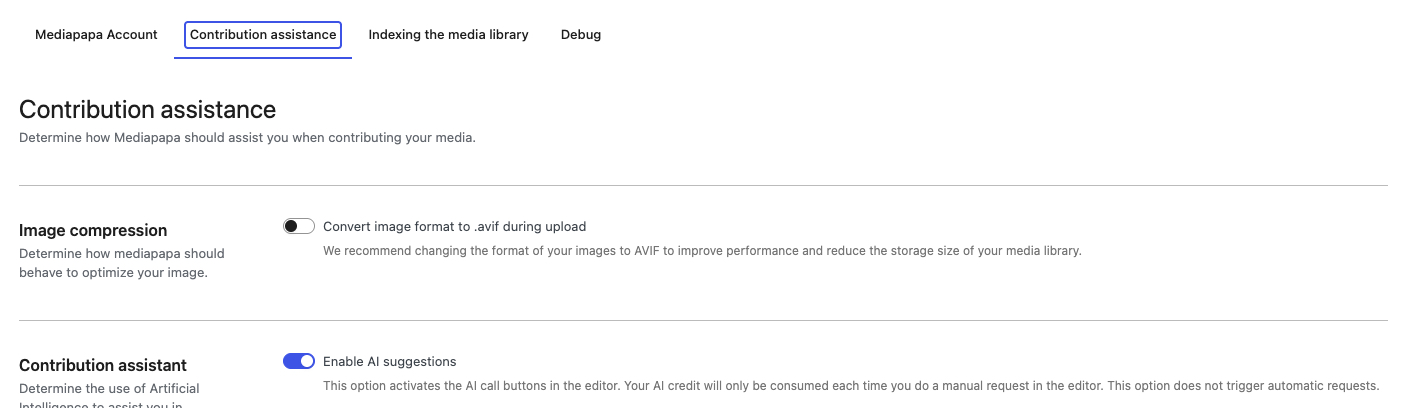1402x408 pixels.
Task: Click the Image compression section description text
Action: (x=122, y=262)
